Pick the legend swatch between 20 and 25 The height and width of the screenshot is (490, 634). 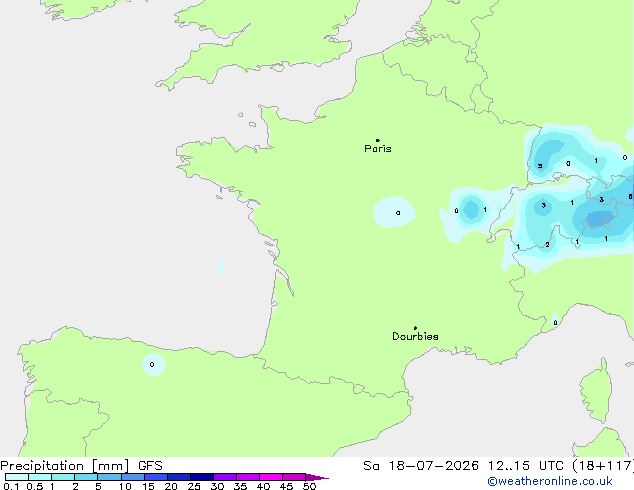click(x=178, y=477)
